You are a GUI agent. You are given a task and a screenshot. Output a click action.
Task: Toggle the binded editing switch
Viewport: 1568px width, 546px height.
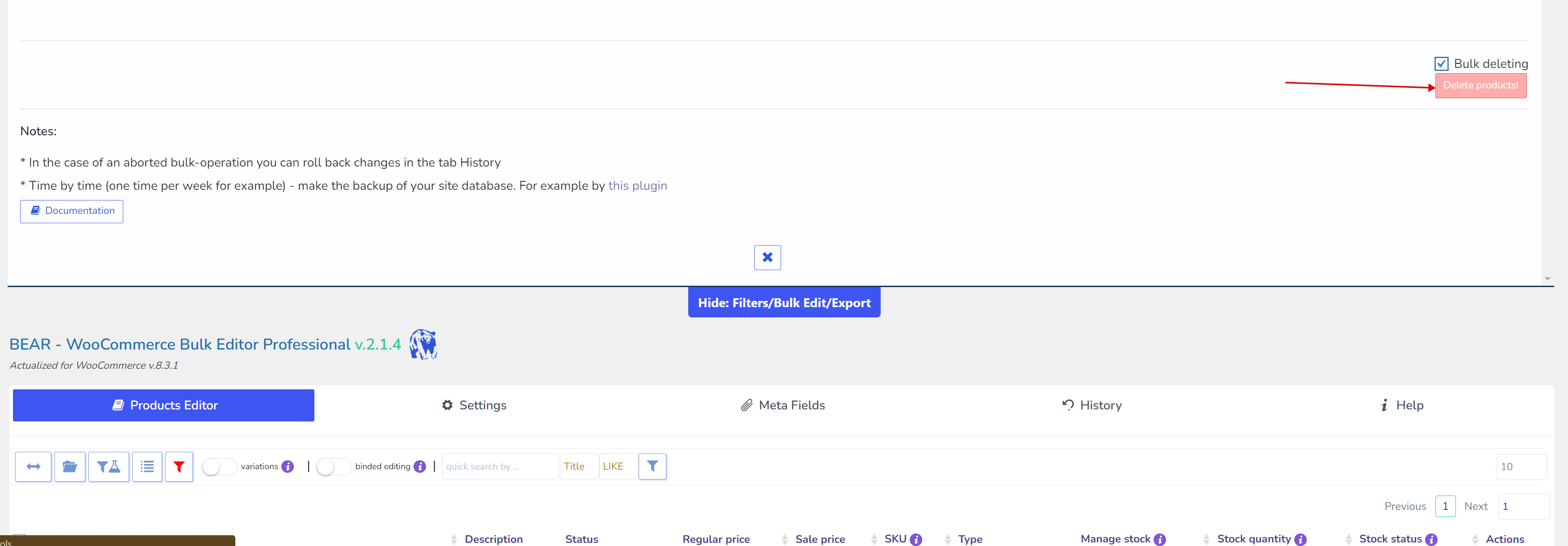click(334, 467)
